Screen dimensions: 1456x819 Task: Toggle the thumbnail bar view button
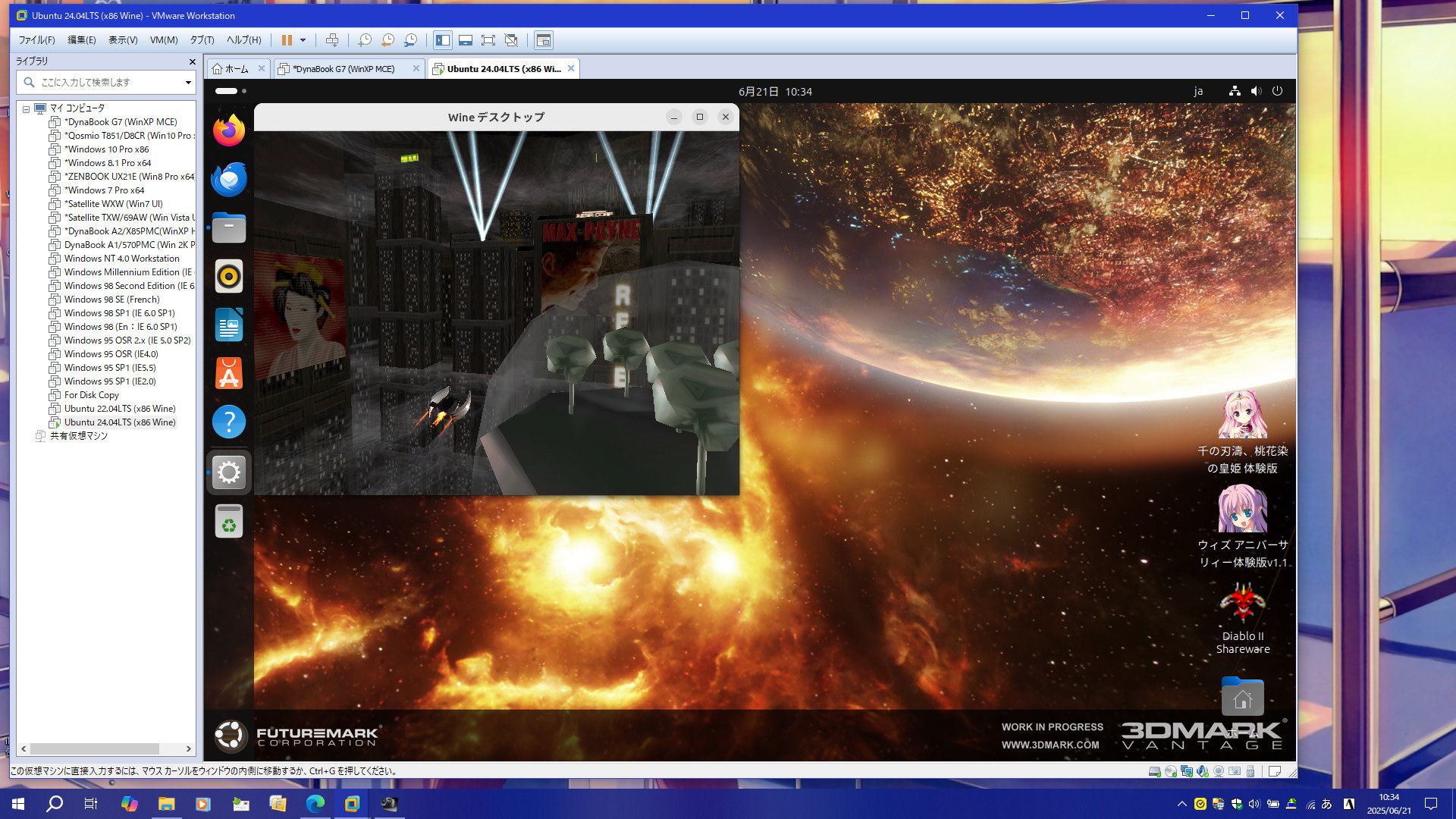point(466,40)
